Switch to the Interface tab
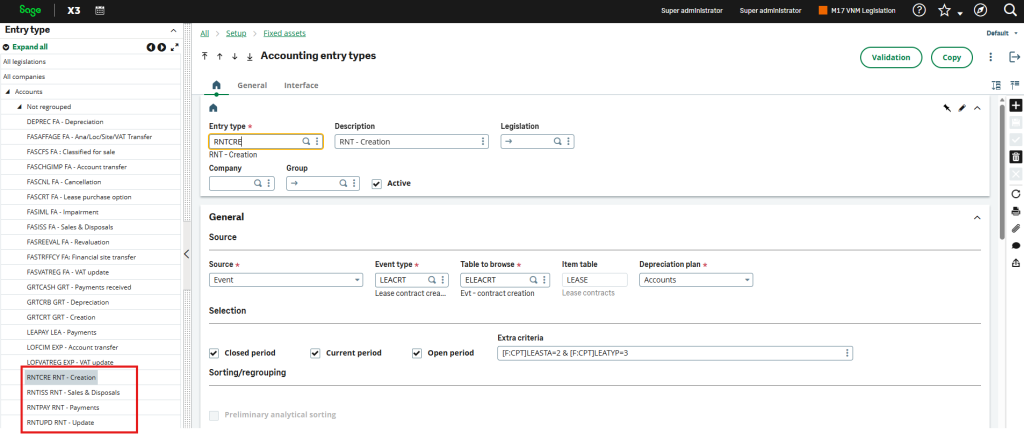Screen dimensions: 1024x434 tap(301, 86)
